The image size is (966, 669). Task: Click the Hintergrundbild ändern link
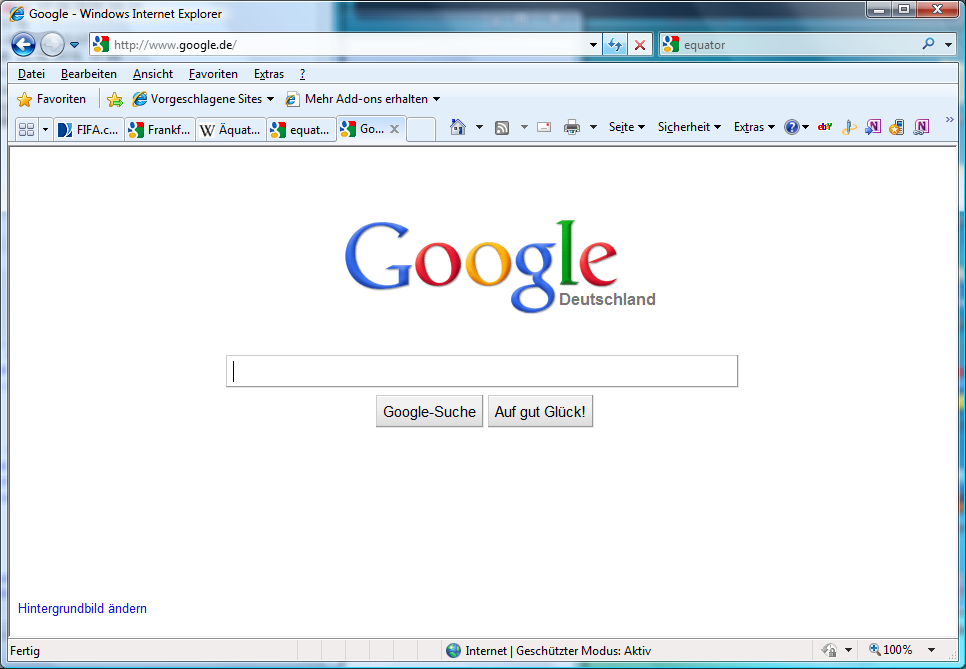point(82,608)
